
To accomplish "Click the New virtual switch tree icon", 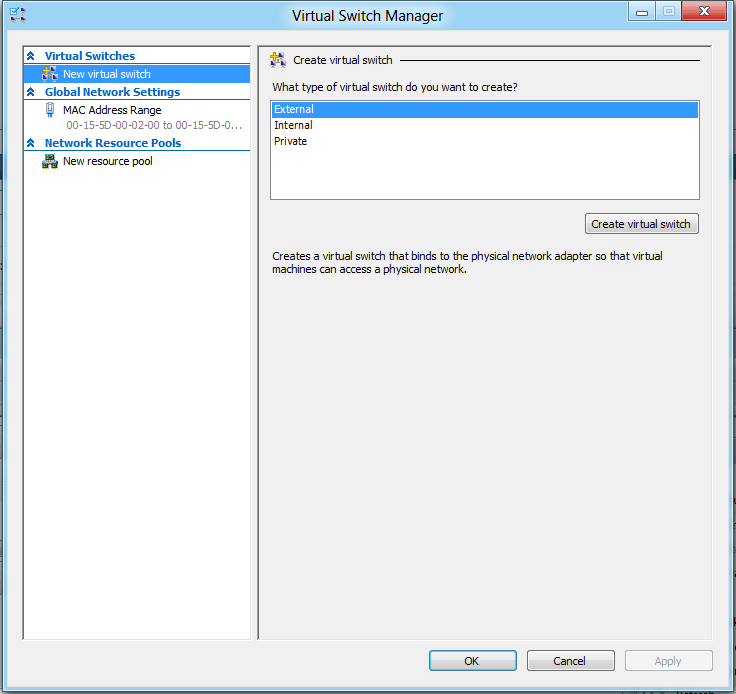I will click(x=50, y=74).
